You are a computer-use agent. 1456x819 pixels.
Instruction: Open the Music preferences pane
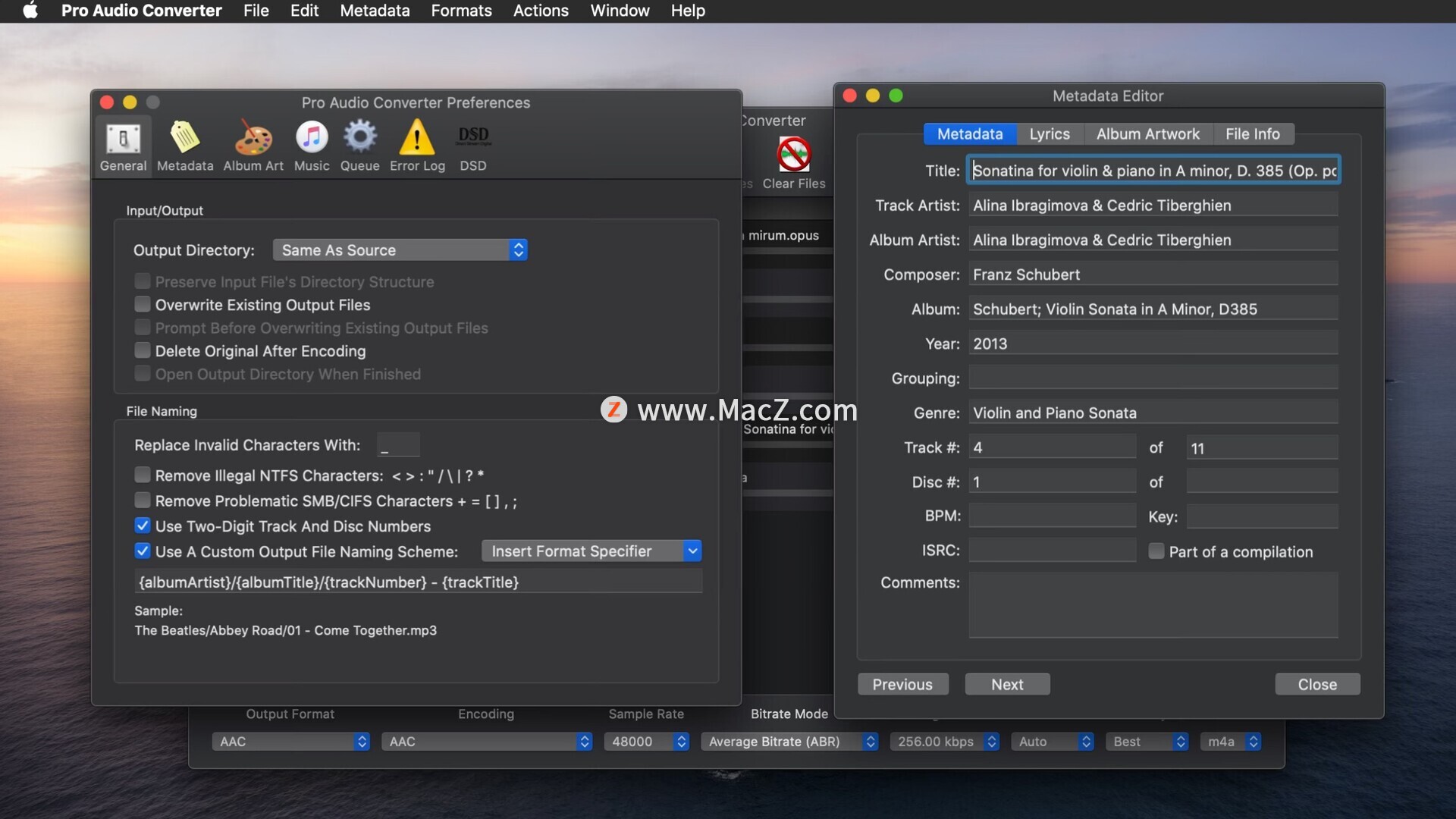[312, 146]
